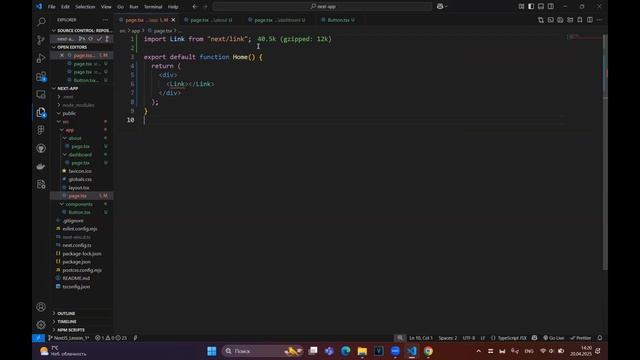Collapse the Open Editors section
This screenshot has width=640, height=360.
[82, 47]
